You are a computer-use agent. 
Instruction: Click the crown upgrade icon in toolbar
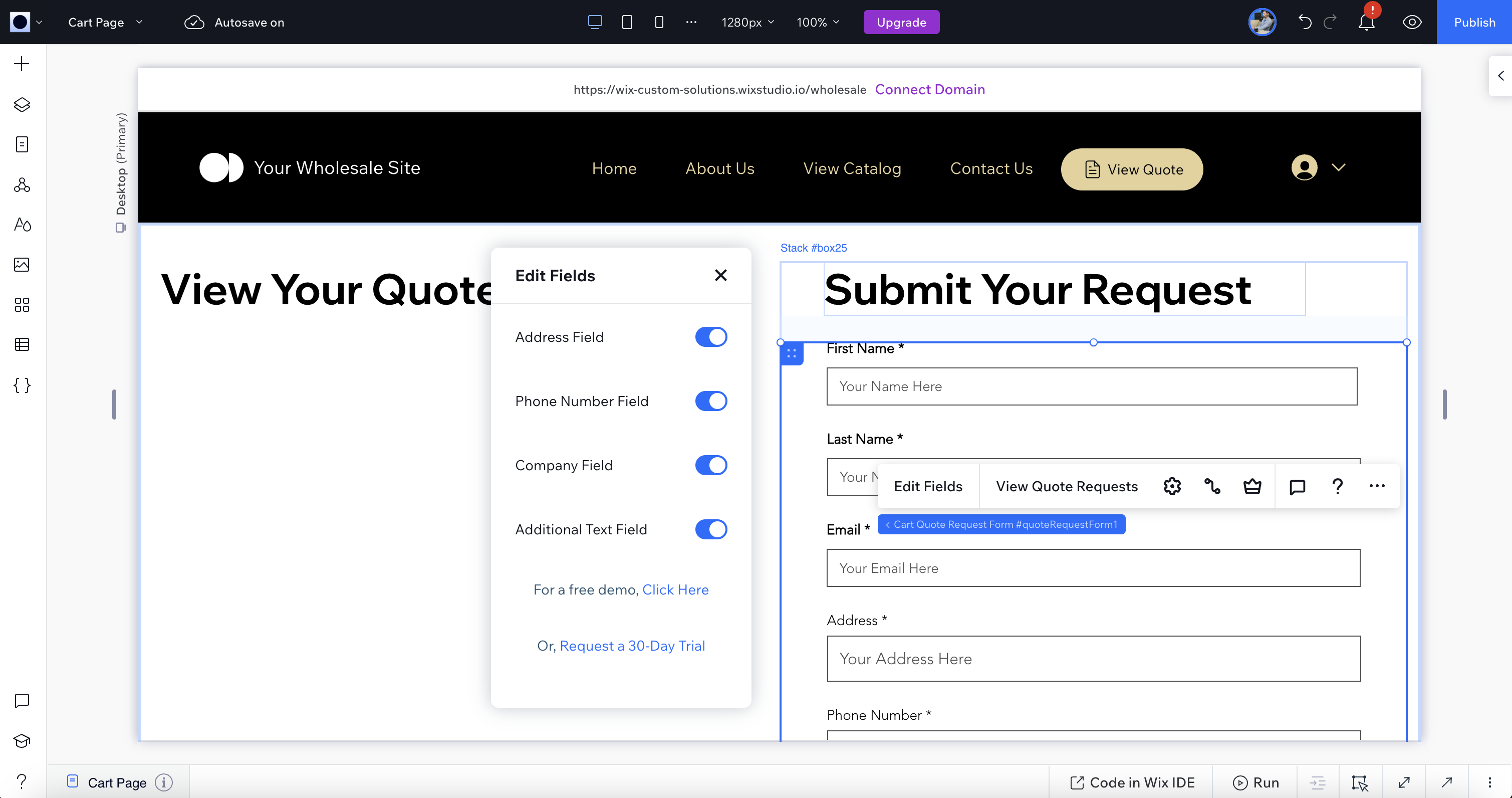tap(1252, 486)
